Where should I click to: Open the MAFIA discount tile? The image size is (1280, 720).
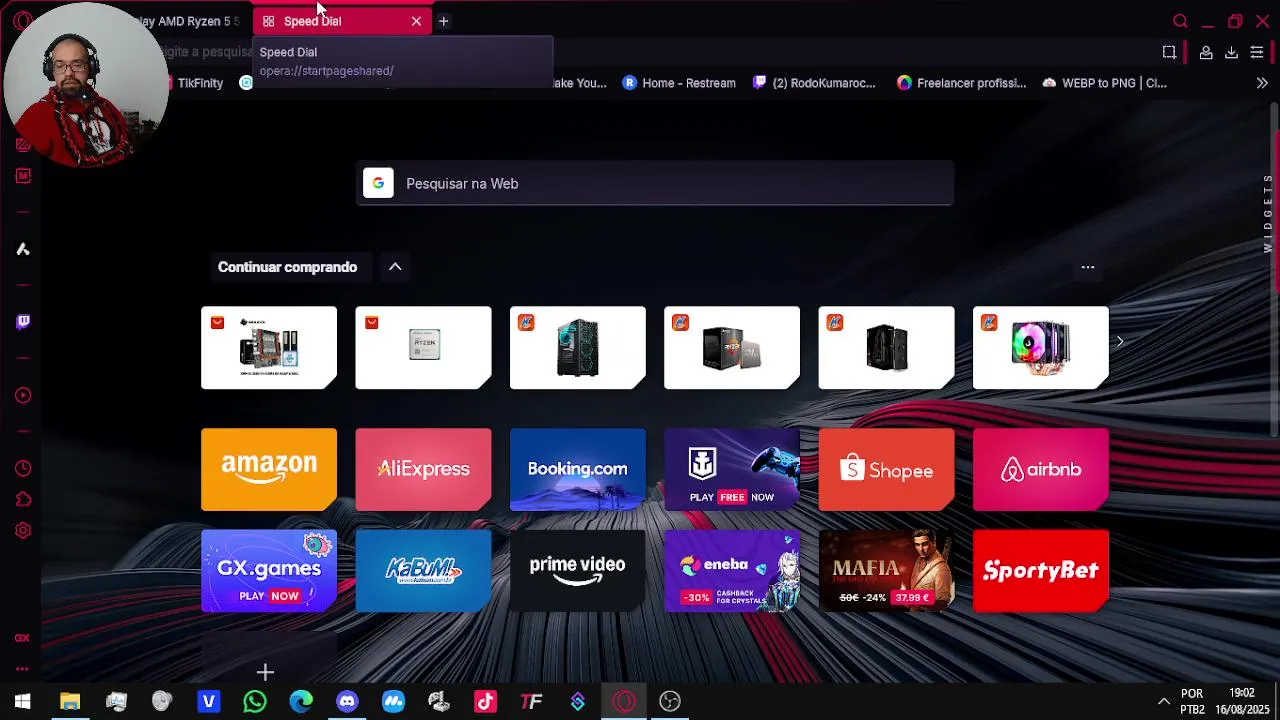coord(886,570)
